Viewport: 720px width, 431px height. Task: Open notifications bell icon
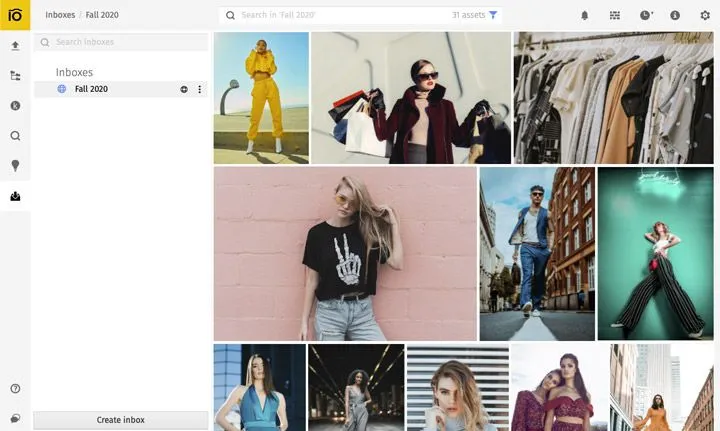tap(585, 15)
